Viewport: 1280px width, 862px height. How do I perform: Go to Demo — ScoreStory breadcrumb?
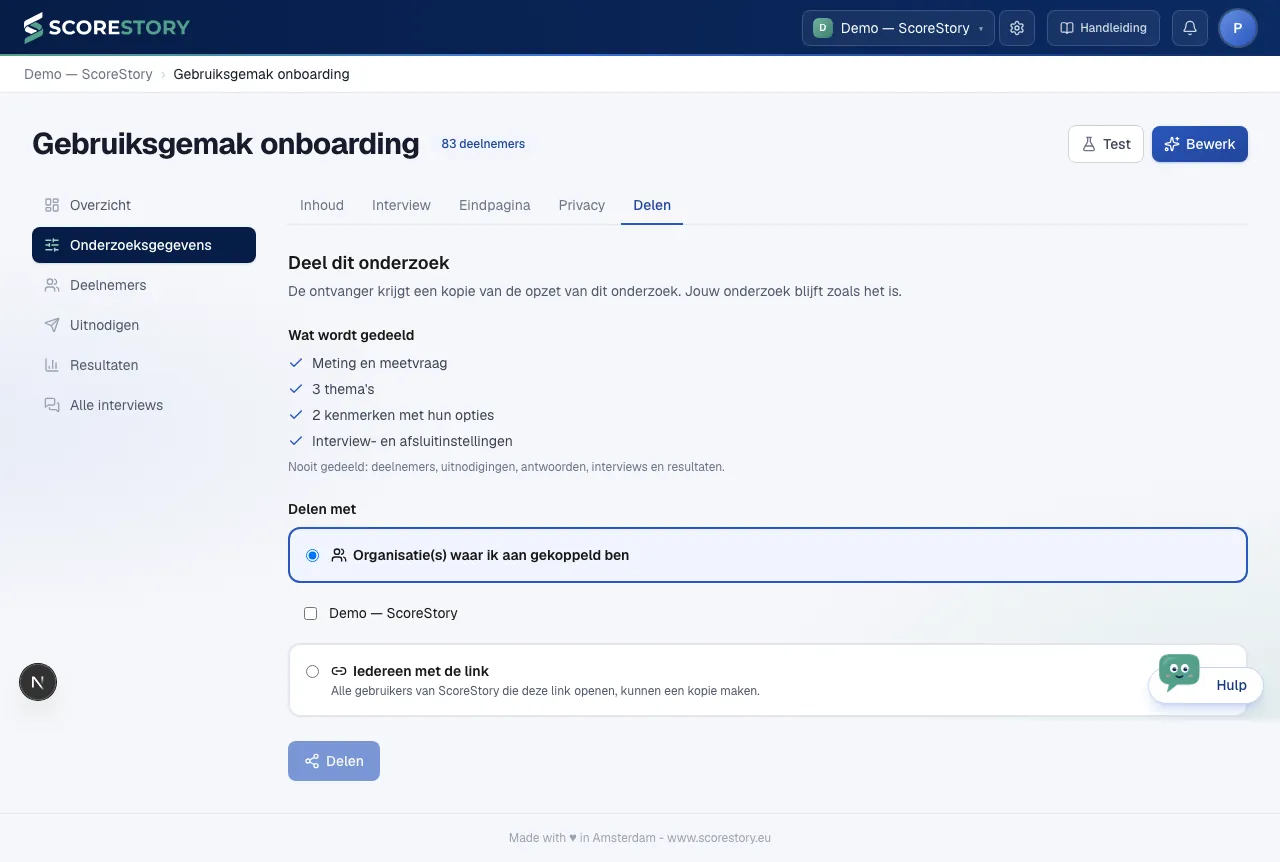point(88,74)
